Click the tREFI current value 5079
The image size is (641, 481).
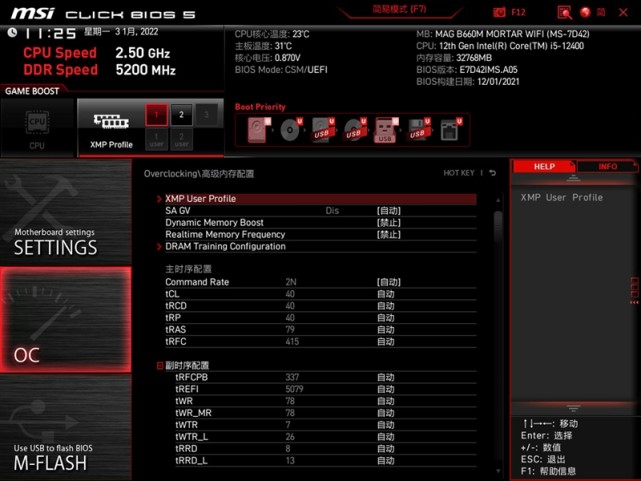pyautogui.click(x=294, y=389)
